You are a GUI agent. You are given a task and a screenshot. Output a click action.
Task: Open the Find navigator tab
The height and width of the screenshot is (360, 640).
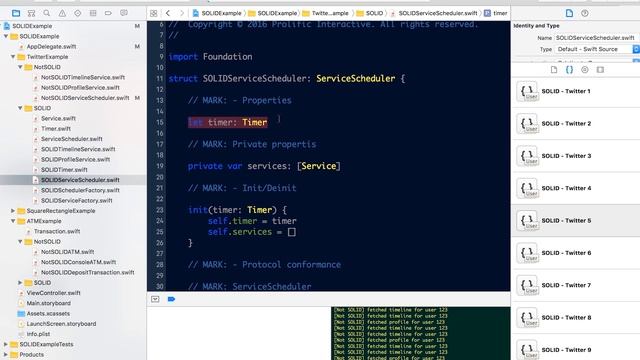47,13
